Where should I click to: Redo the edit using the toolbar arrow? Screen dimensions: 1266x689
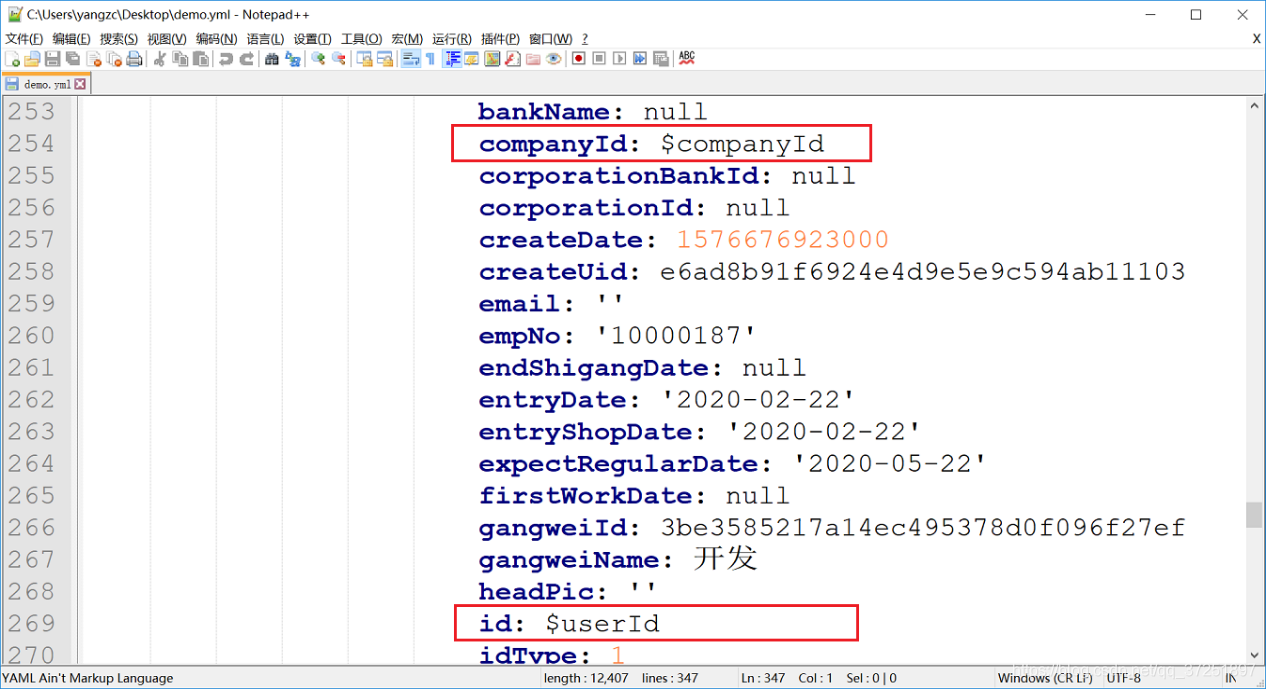coord(246,59)
